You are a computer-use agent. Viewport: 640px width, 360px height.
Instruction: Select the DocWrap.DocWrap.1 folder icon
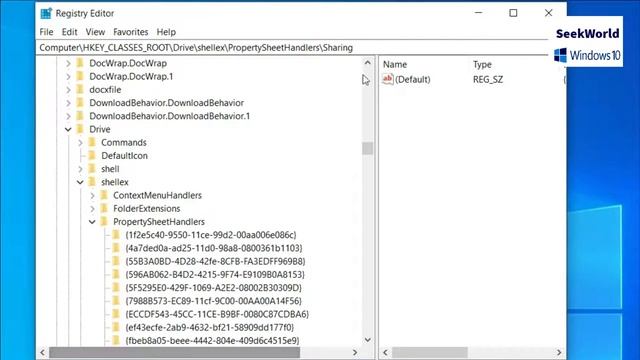click(80, 76)
